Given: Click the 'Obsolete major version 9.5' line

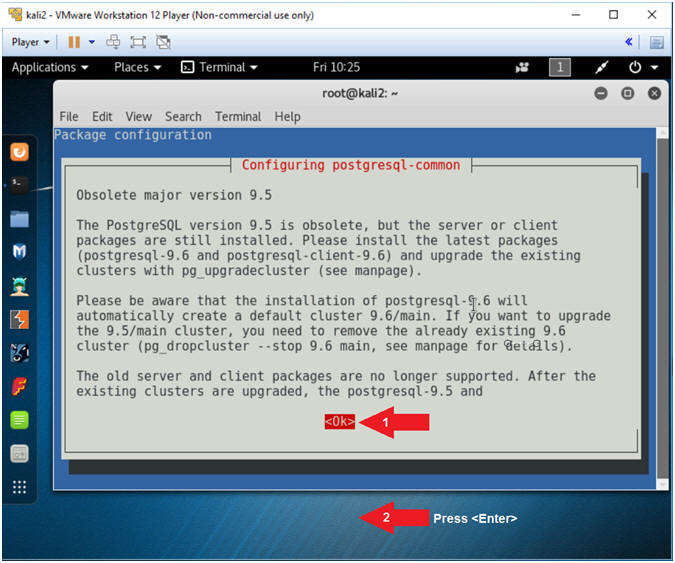Looking at the screenshot, I should (x=174, y=195).
